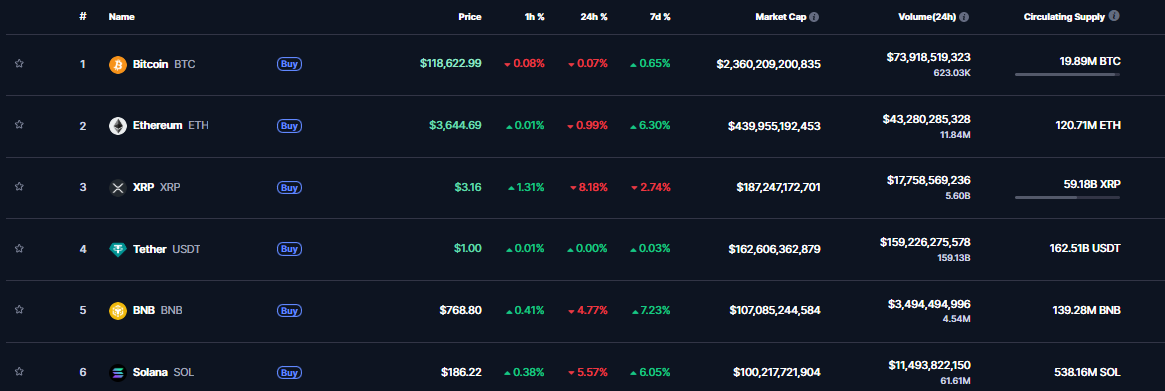This screenshot has height=391, width=1165.
Task: Click the yellow BNB logo icon
Action: 117,311
